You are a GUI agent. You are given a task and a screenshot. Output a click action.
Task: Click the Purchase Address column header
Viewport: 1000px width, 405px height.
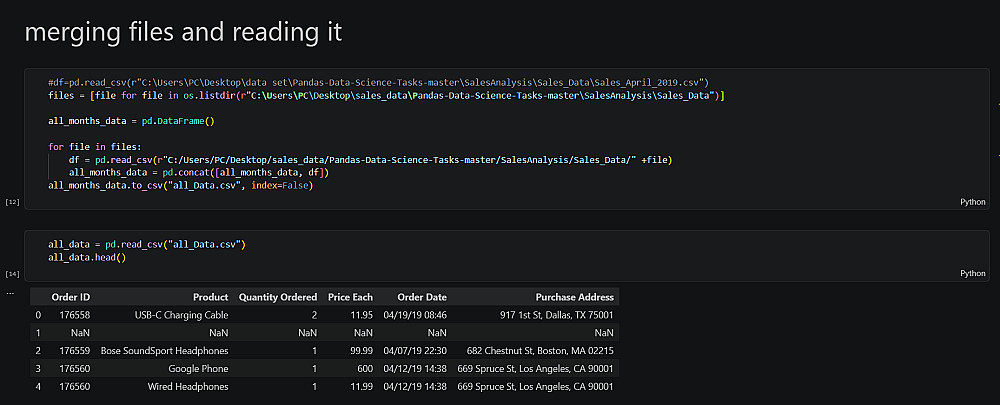(x=574, y=297)
